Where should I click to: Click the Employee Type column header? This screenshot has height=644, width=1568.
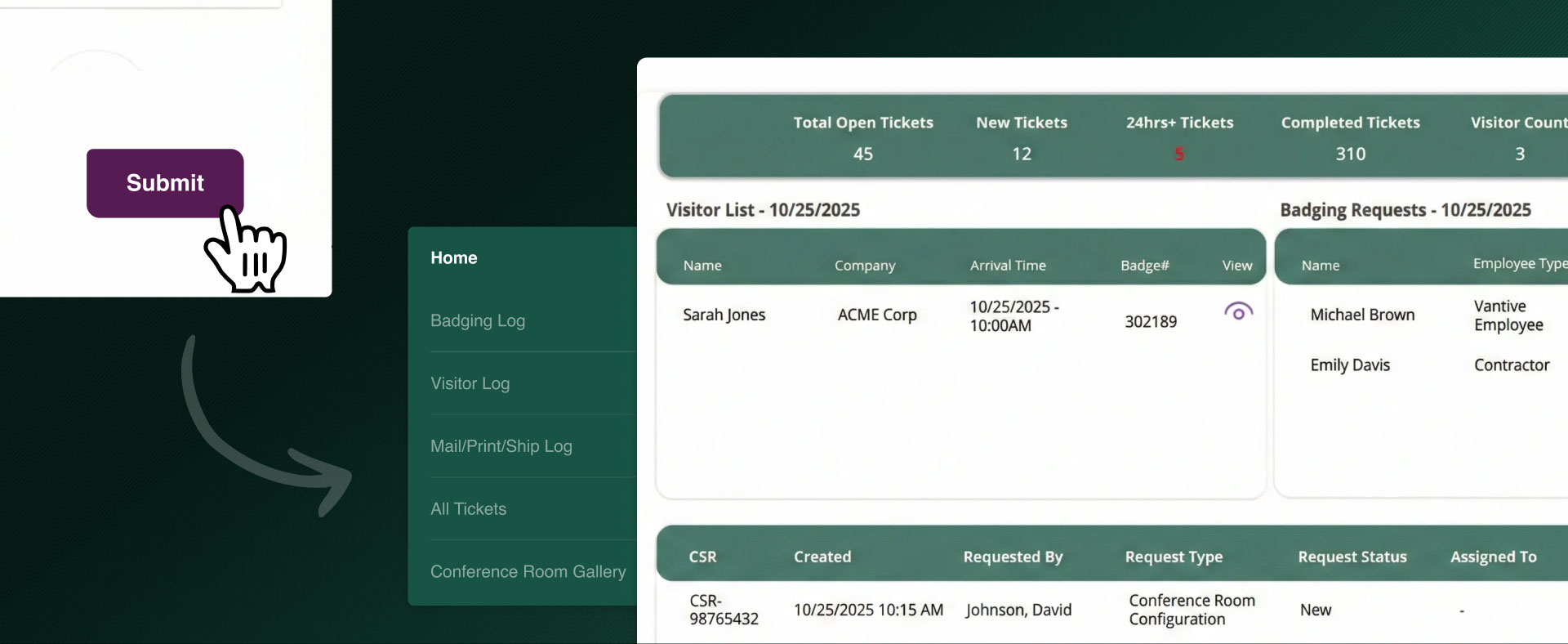pyautogui.click(x=1520, y=263)
